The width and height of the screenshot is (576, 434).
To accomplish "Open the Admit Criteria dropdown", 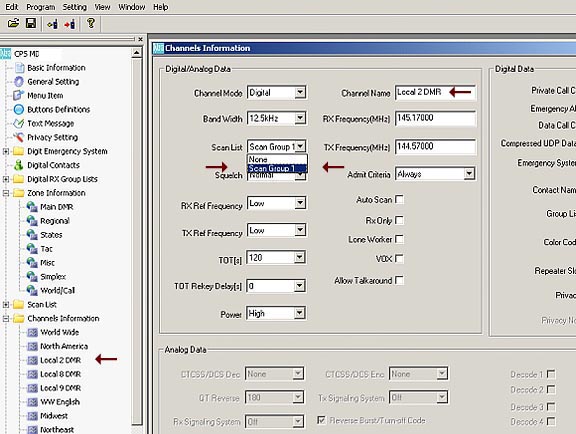I will pos(469,173).
